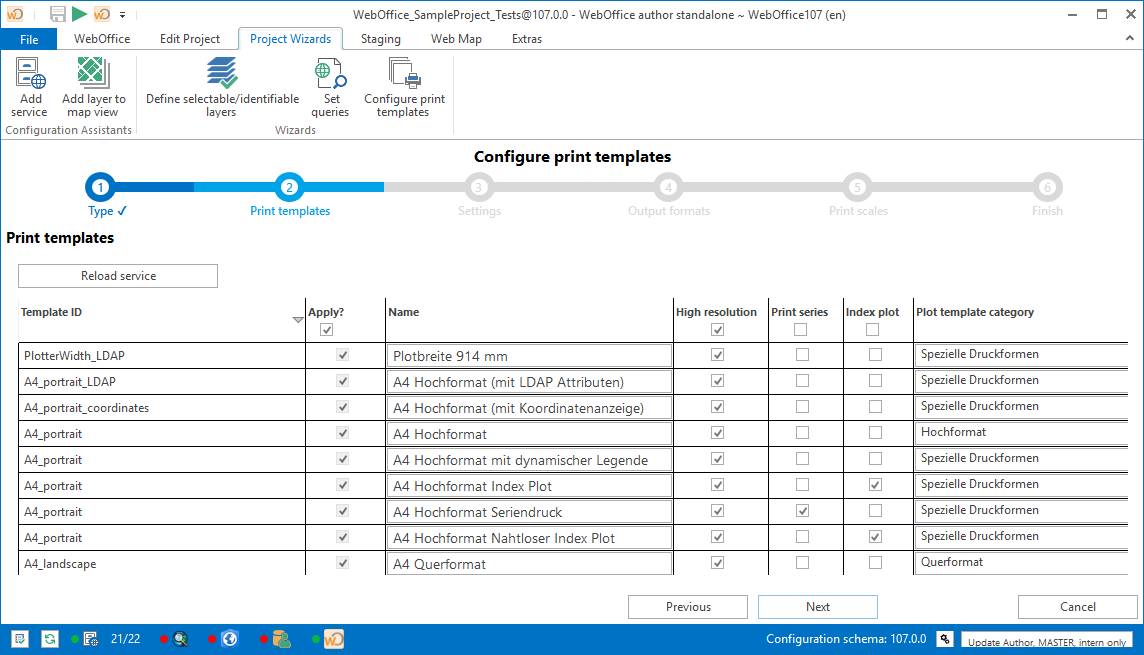Click the A4 Querformat name field
The image size is (1144, 655).
pos(529,564)
